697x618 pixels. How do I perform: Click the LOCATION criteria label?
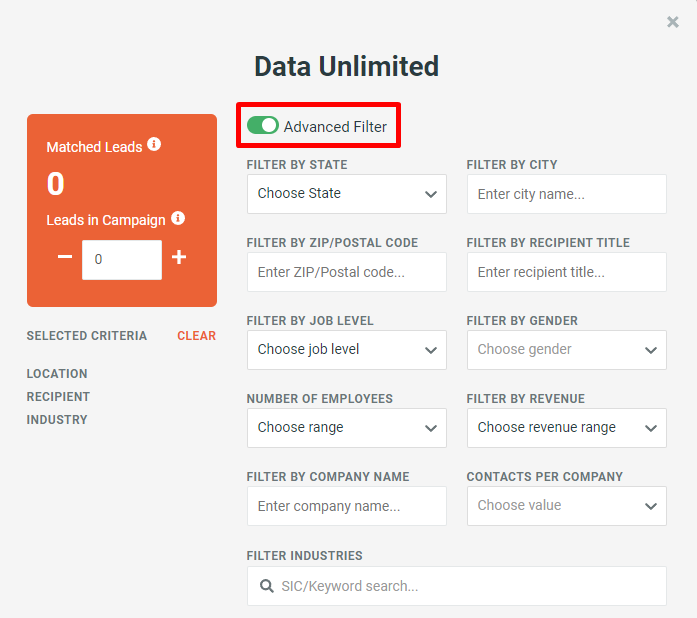tap(57, 373)
